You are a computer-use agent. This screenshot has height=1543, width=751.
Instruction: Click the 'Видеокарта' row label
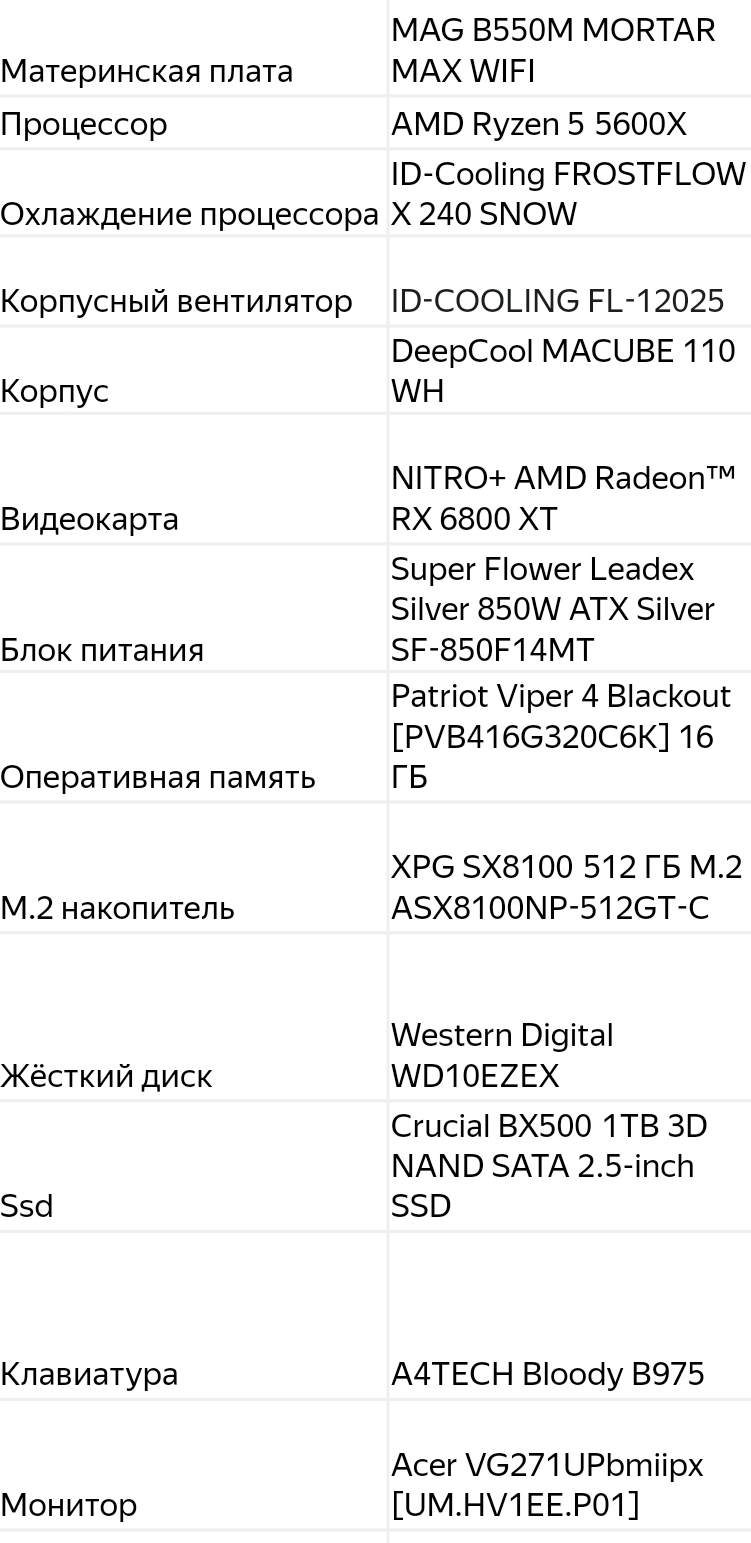pos(90,520)
